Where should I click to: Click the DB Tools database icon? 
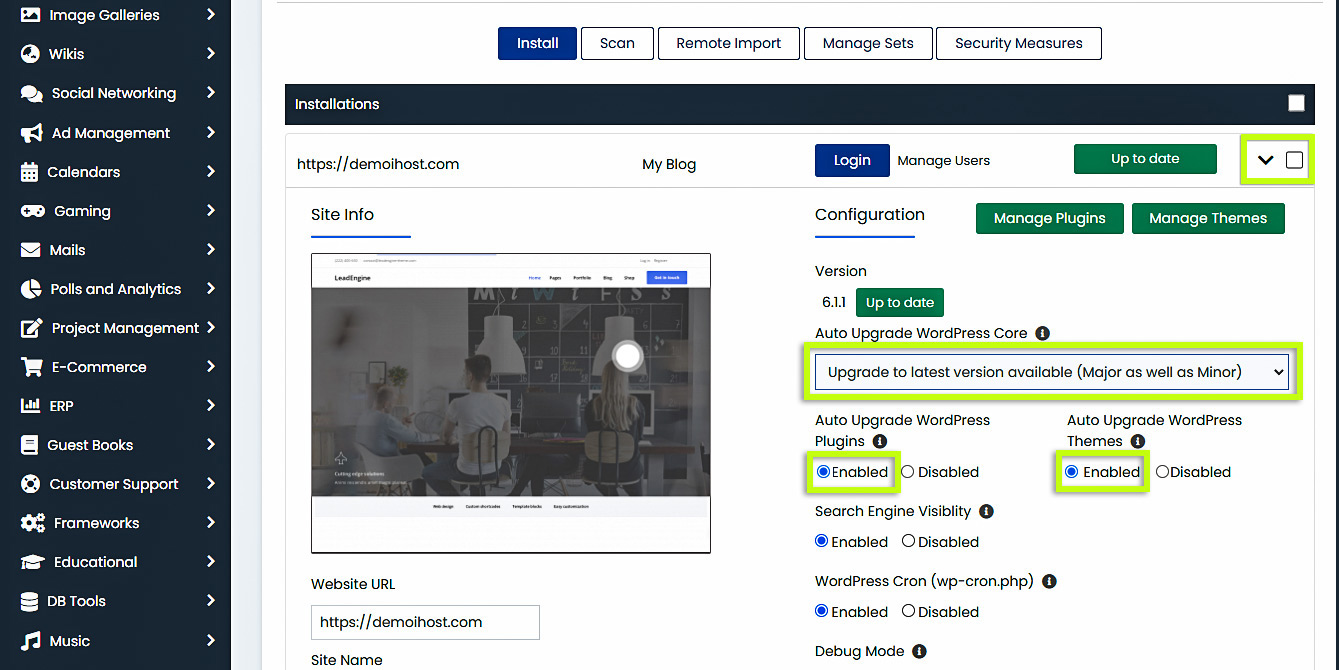(x=29, y=601)
